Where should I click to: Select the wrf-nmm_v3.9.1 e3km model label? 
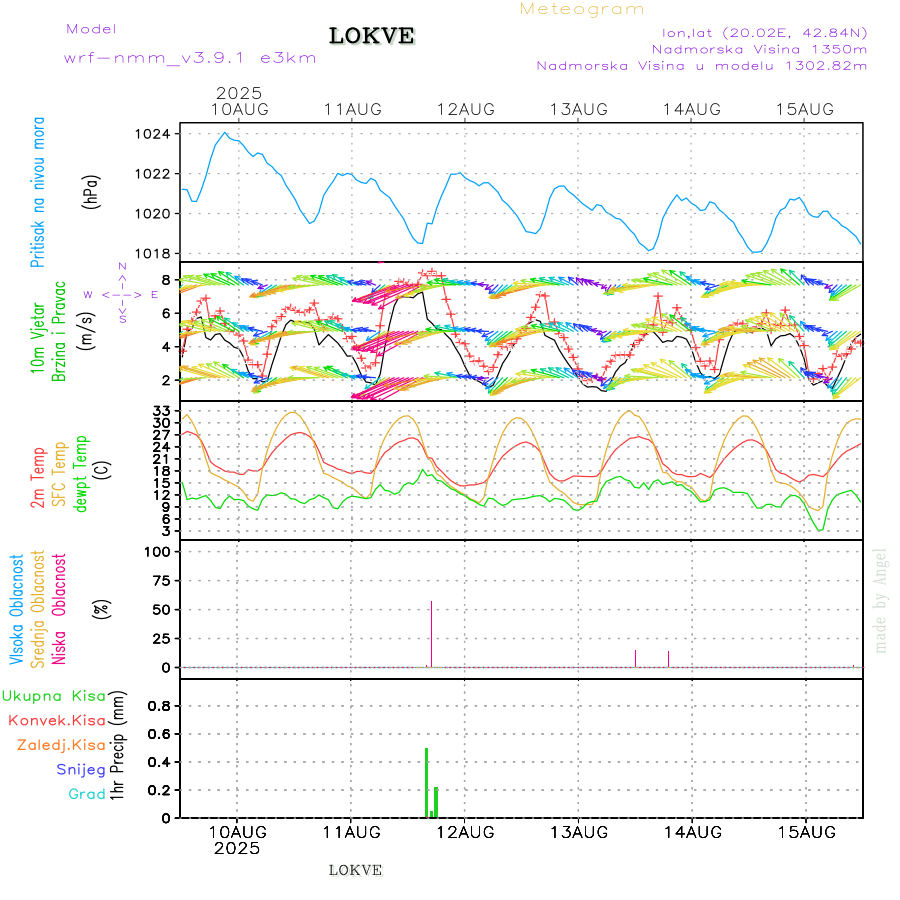pyautogui.click(x=190, y=58)
